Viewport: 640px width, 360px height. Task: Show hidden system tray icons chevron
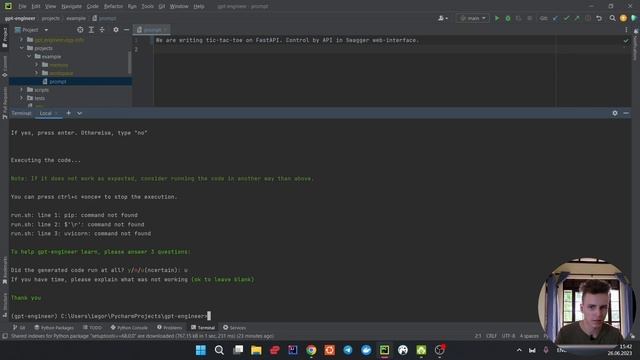[519, 350]
